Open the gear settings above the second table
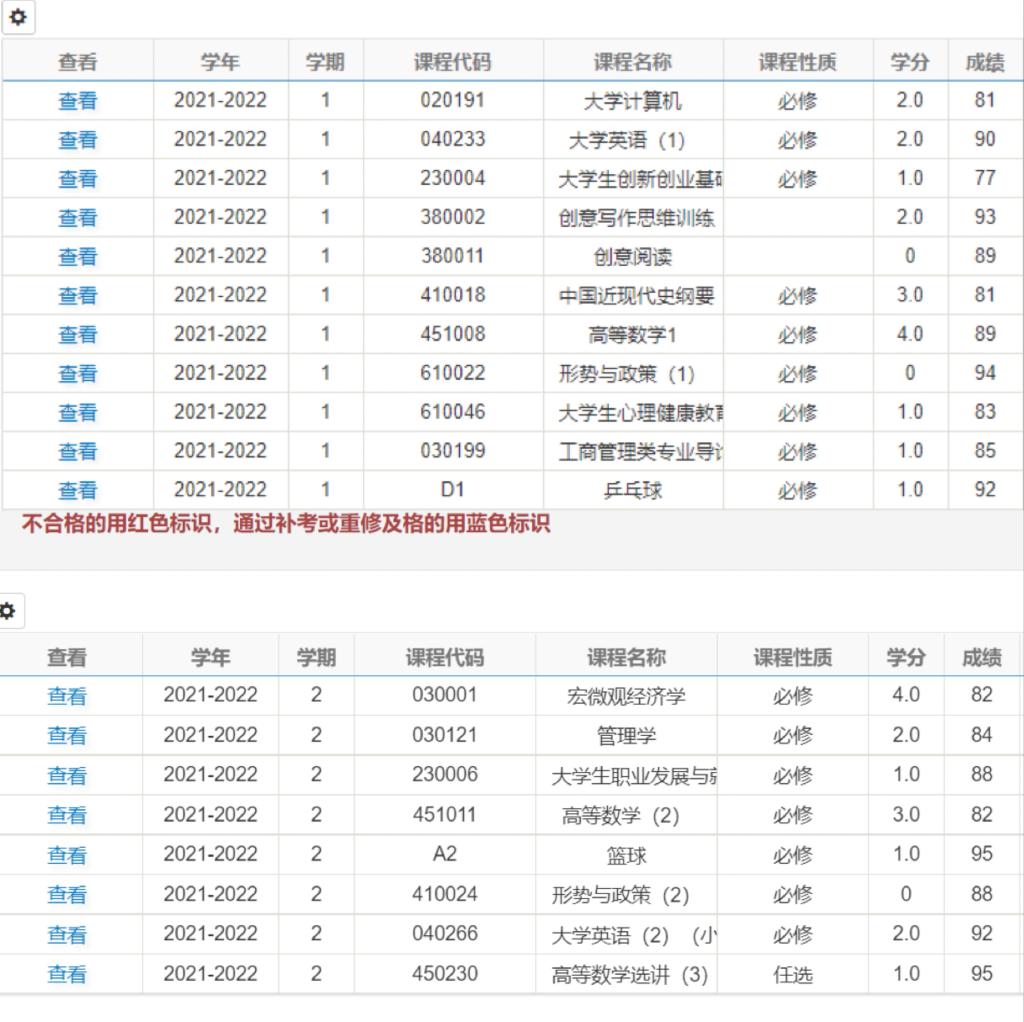1024x1022 pixels. click(9, 610)
